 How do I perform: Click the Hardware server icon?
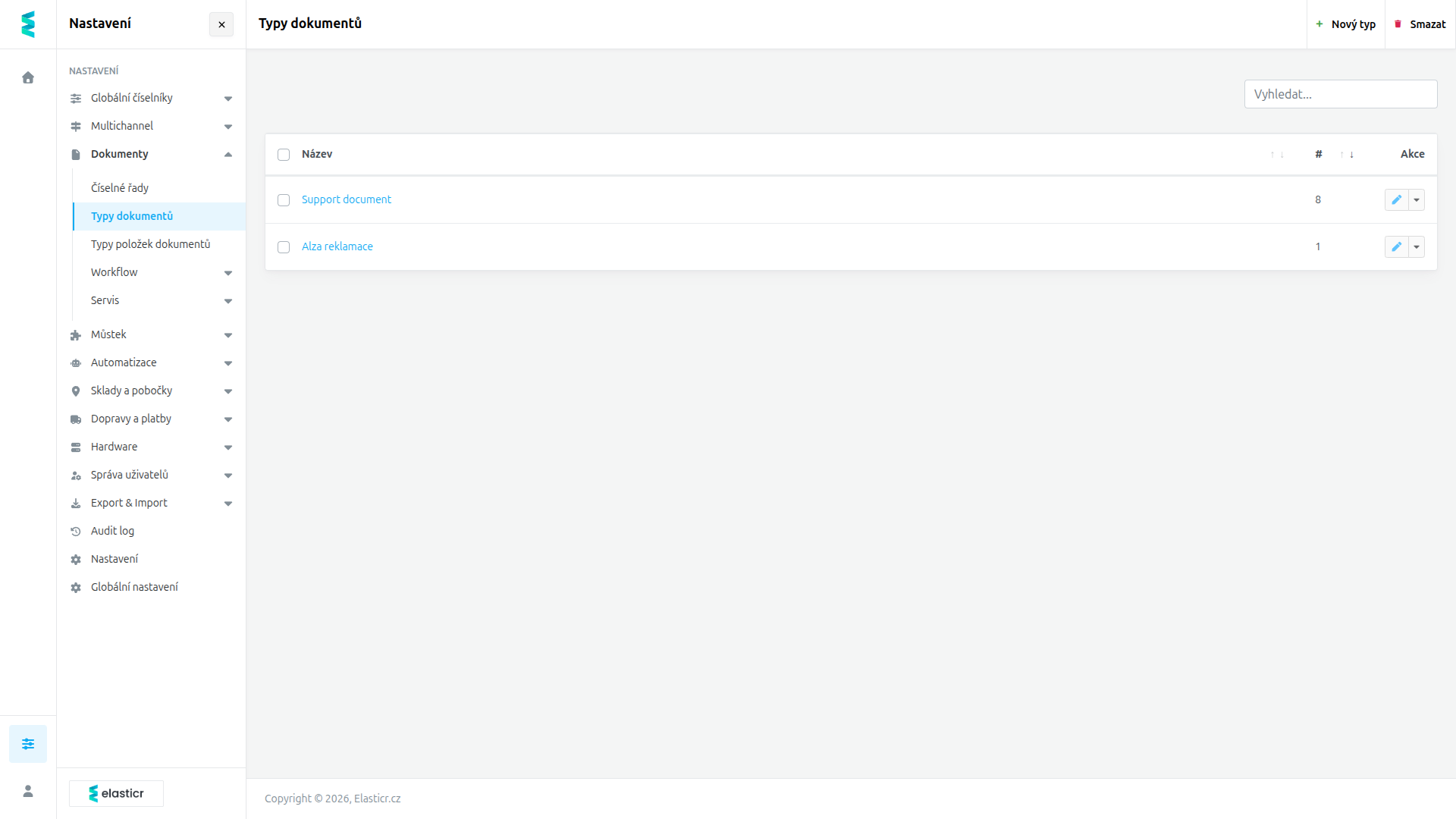click(76, 447)
